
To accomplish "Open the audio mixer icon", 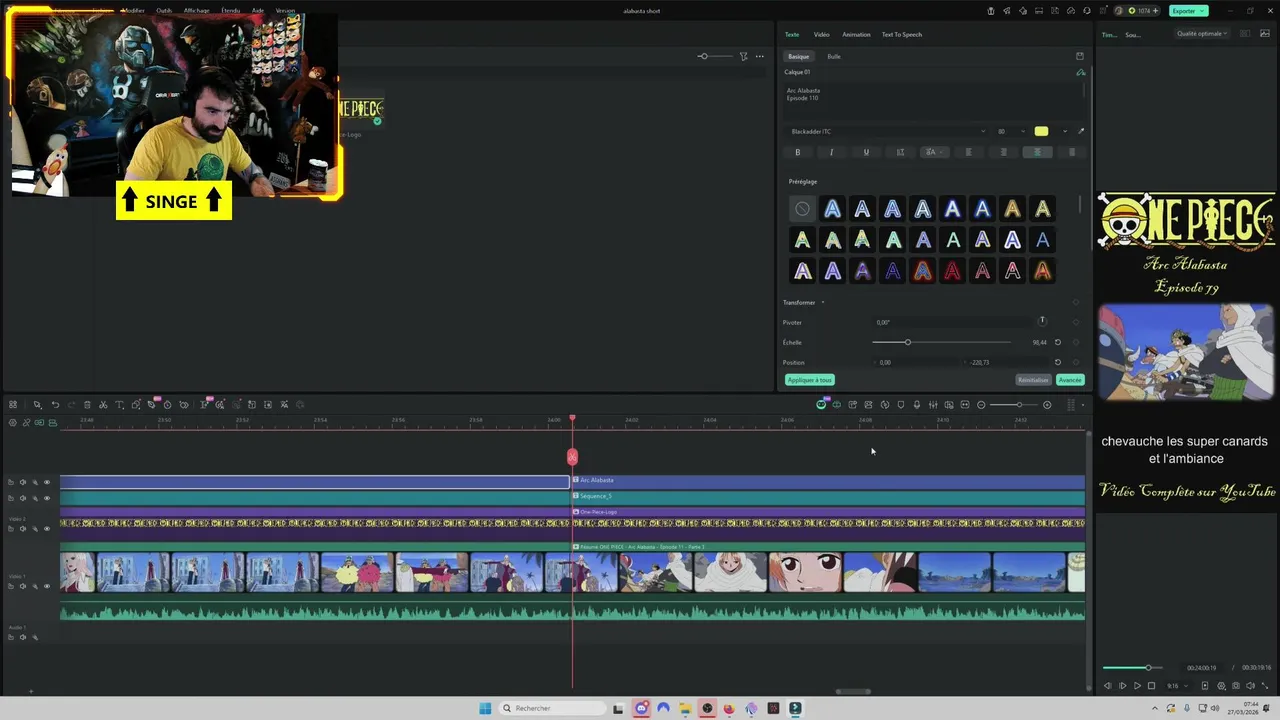I will point(933,405).
